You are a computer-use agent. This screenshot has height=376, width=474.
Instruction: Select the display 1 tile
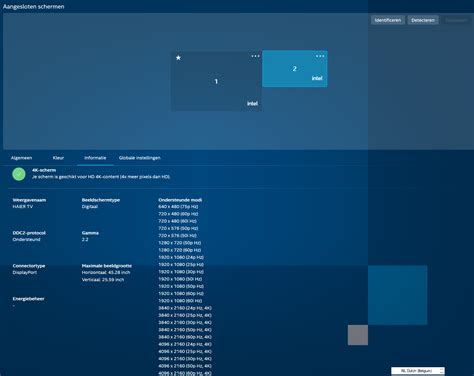pos(216,81)
